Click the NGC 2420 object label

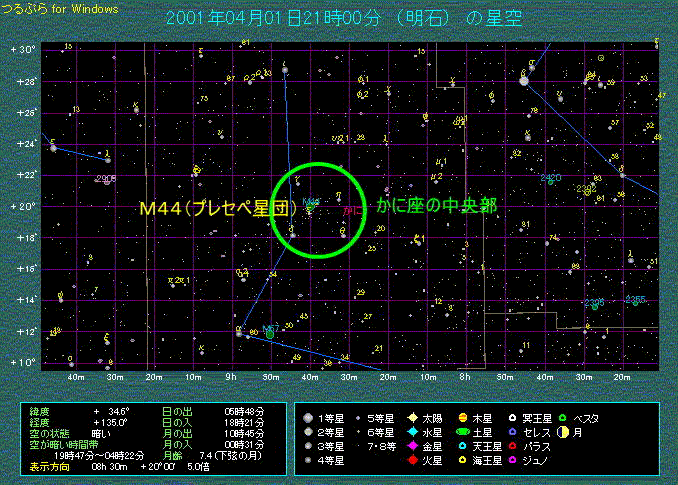[x=550, y=178]
